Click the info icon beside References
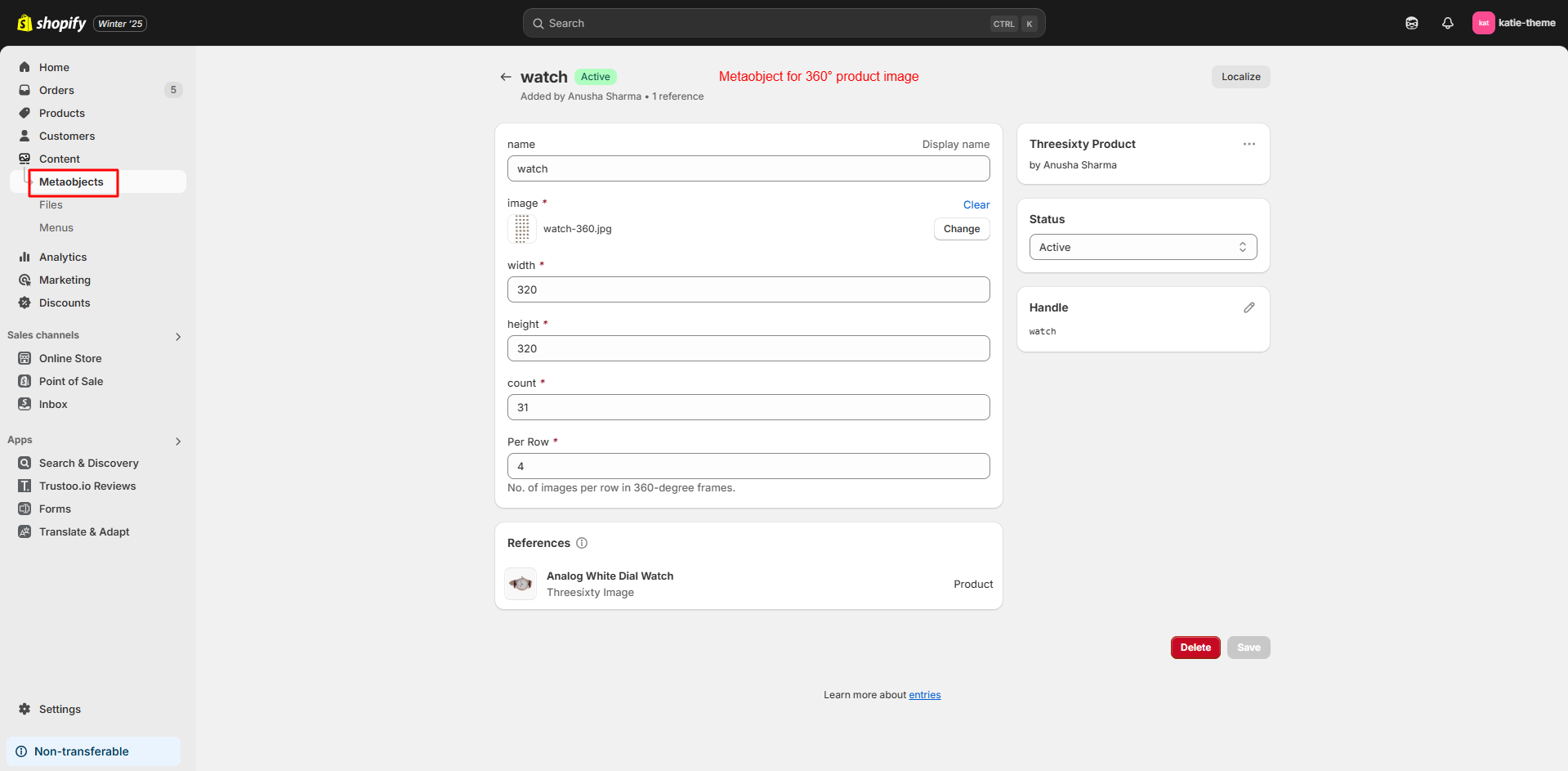Image resolution: width=1568 pixels, height=771 pixels. (x=582, y=543)
